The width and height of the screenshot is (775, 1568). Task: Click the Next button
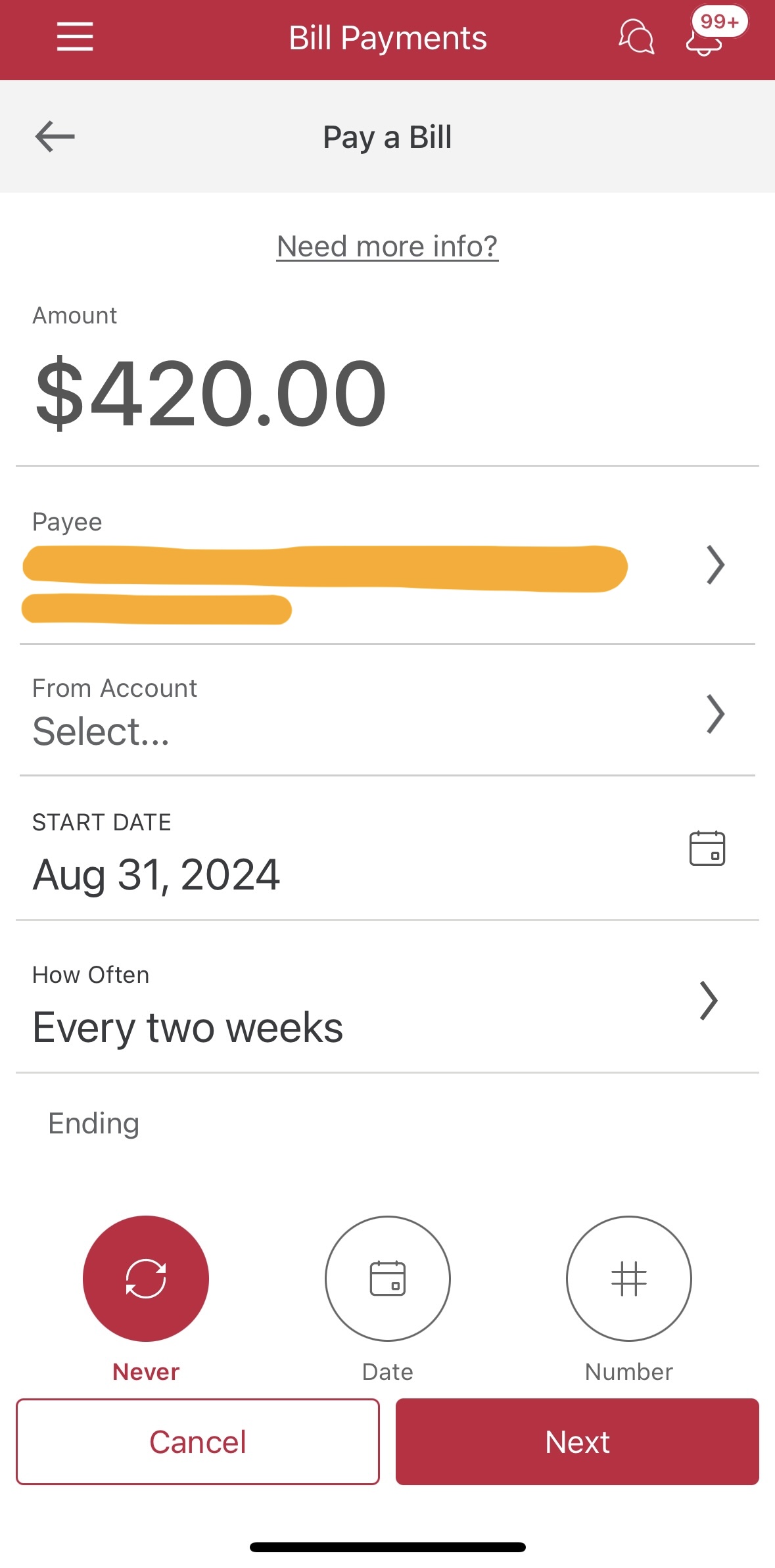pyautogui.click(x=577, y=1442)
